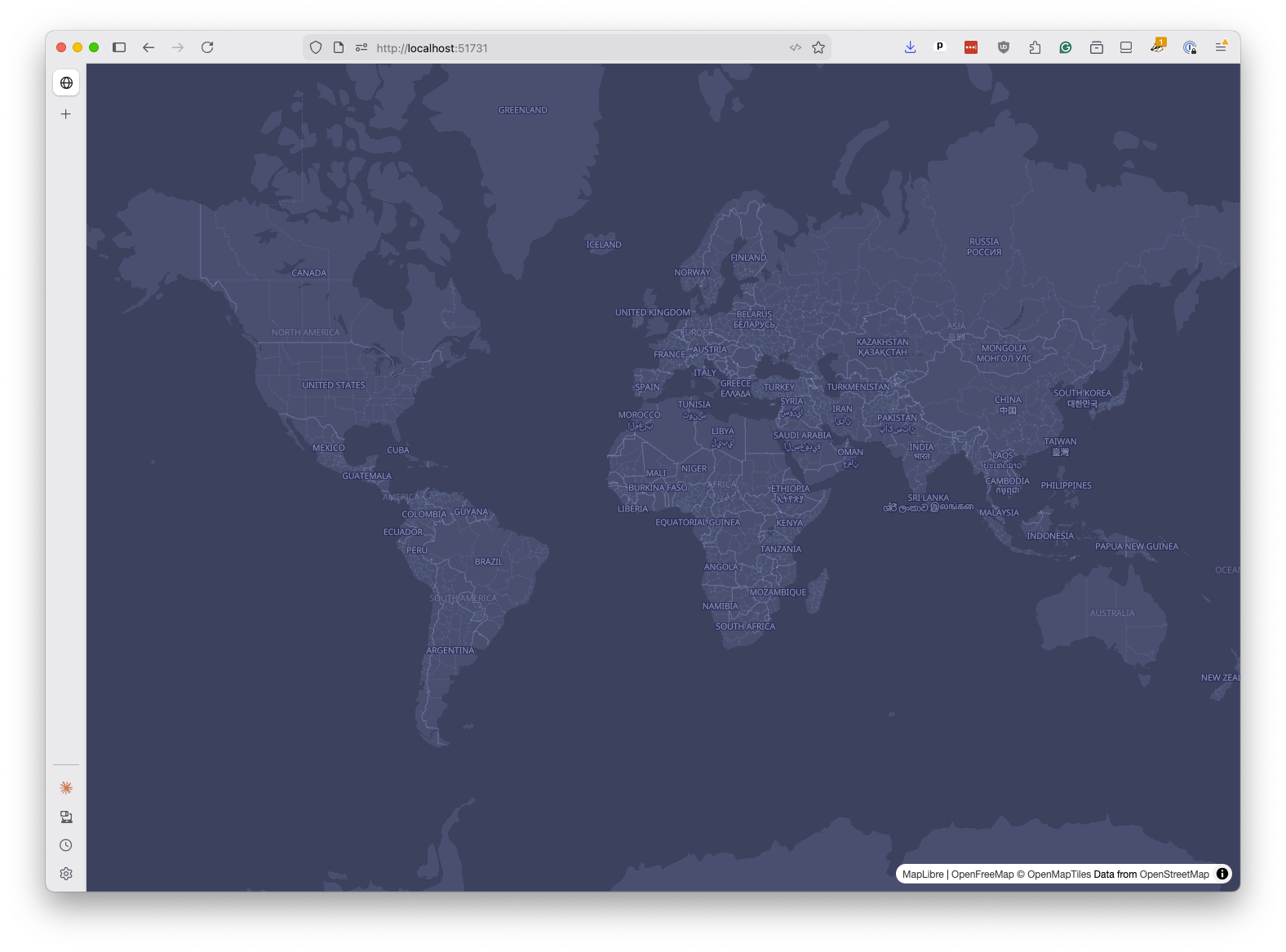The width and height of the screenshot is (1286, 952).
Task: Click the orange starburst icon in sidebar
Action: pyautogui.click(x=66, y=788)
